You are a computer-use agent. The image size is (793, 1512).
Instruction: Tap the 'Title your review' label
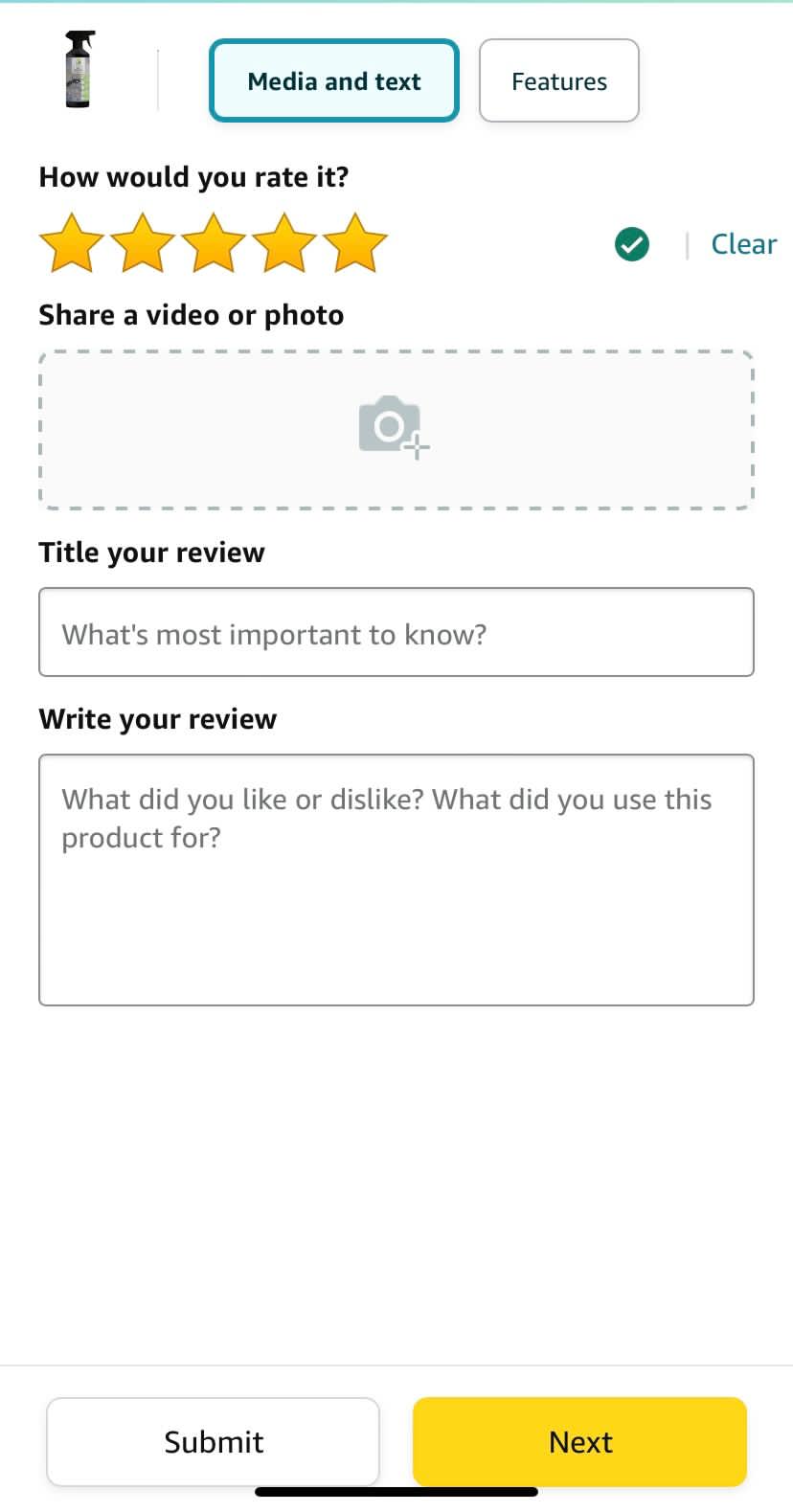151,553
